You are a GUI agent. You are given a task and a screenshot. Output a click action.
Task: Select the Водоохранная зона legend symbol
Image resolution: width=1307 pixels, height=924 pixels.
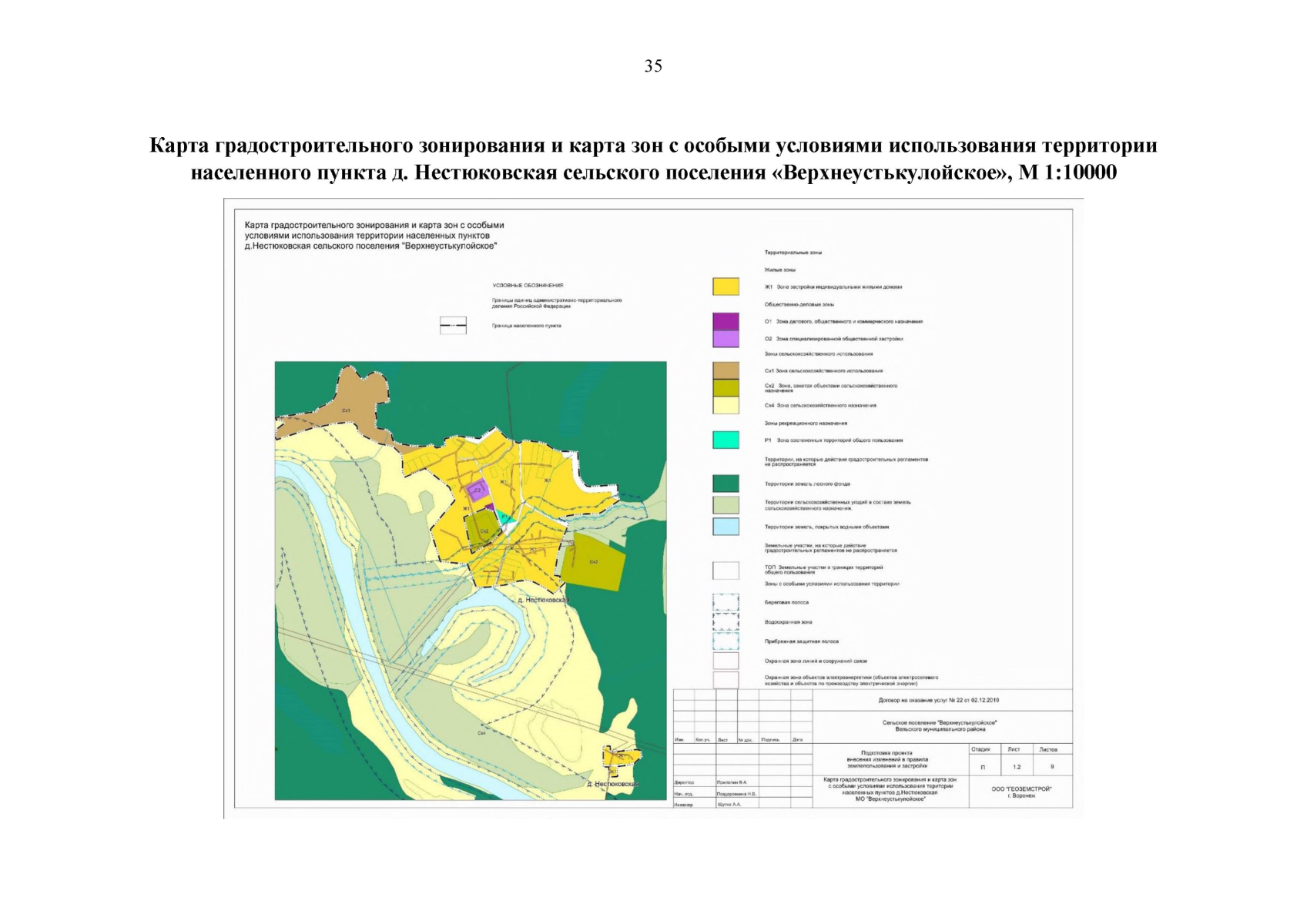[x=726, y=621]
